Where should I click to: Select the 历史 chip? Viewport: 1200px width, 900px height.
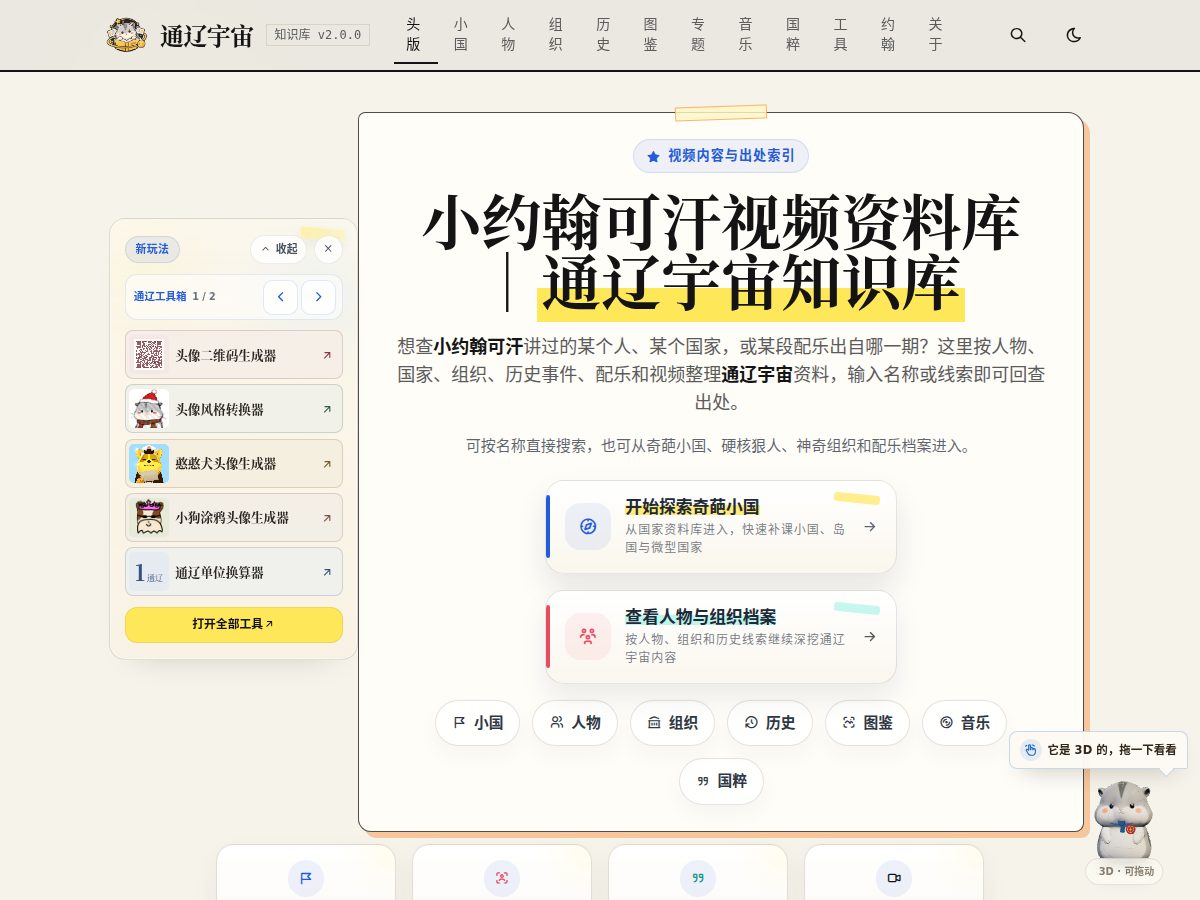click(x=770, y=723)
